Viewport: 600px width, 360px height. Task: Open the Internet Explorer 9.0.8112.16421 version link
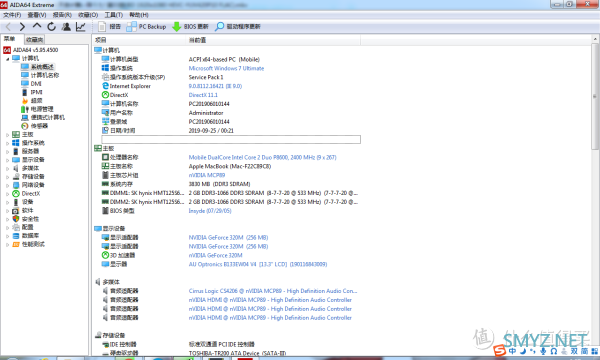coord(215,86)
